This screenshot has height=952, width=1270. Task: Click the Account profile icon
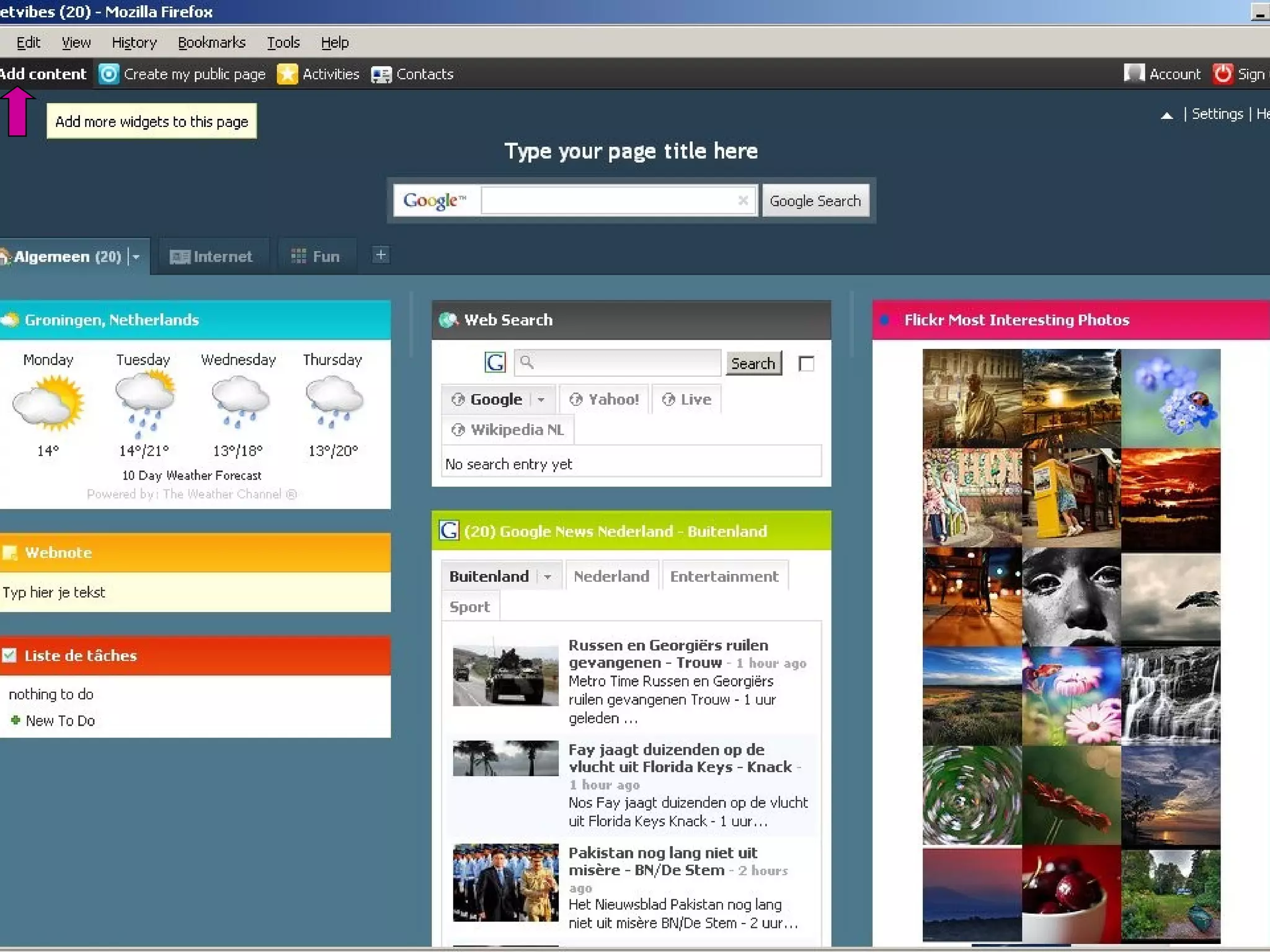pos(1134,74)
